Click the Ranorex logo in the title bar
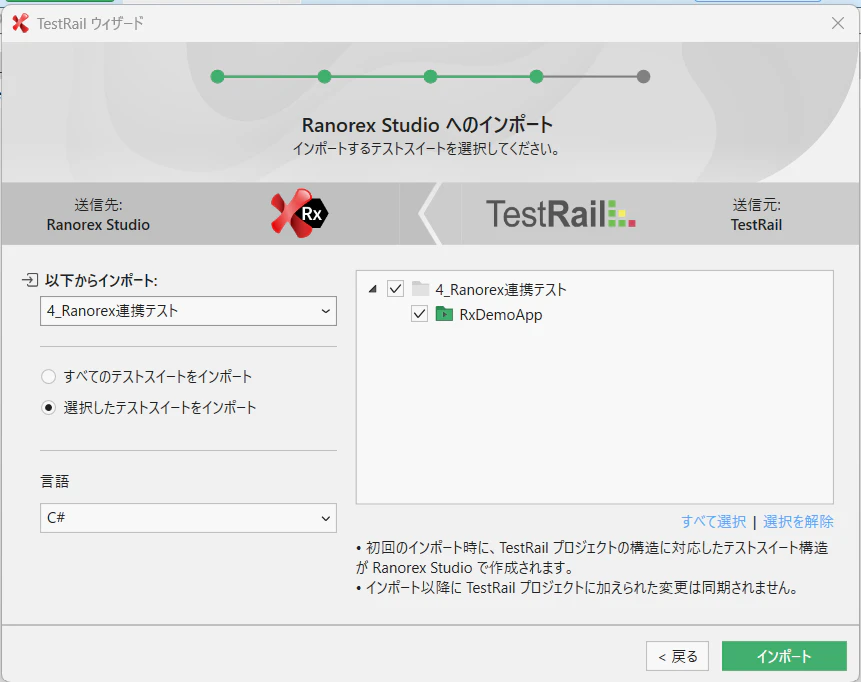 (x=20, y=23)
